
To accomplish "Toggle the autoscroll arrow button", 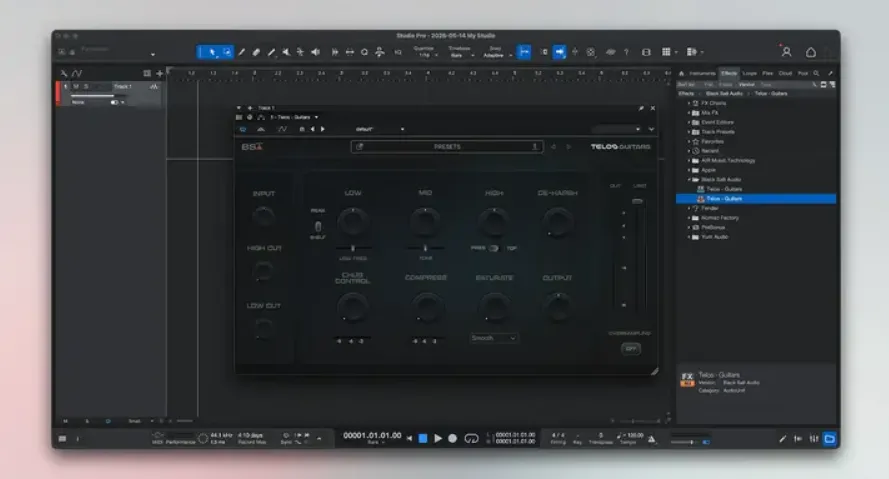I will coord(560,52).
